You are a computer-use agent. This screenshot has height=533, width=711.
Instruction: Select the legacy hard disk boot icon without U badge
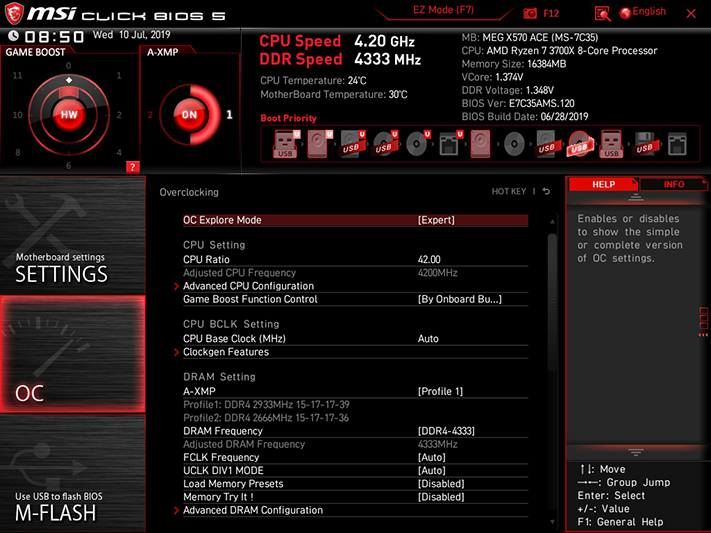[480, 144]
